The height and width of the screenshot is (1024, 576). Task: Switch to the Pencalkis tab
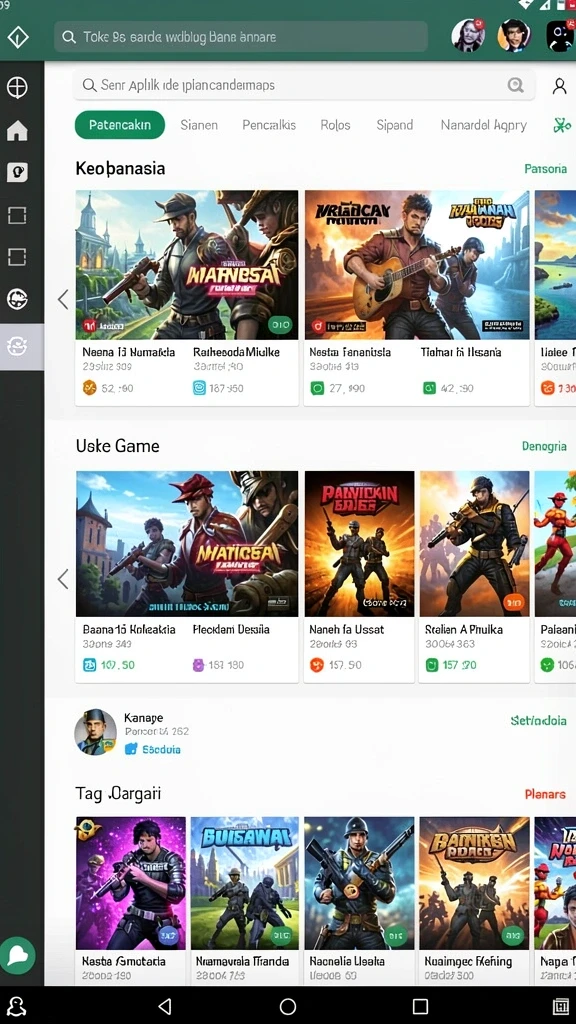pyautogui.click(x=269, y=125)
